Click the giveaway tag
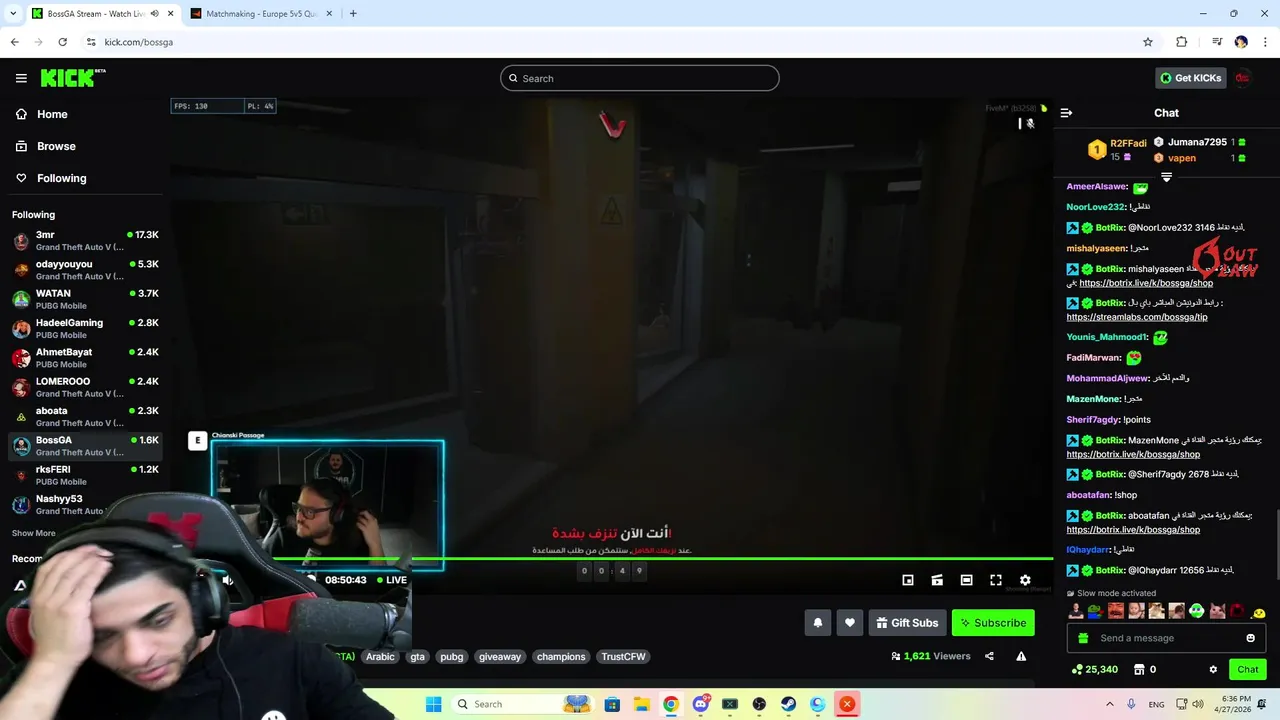The height and width of the screenshot is (720, 1280). [500, 657]
